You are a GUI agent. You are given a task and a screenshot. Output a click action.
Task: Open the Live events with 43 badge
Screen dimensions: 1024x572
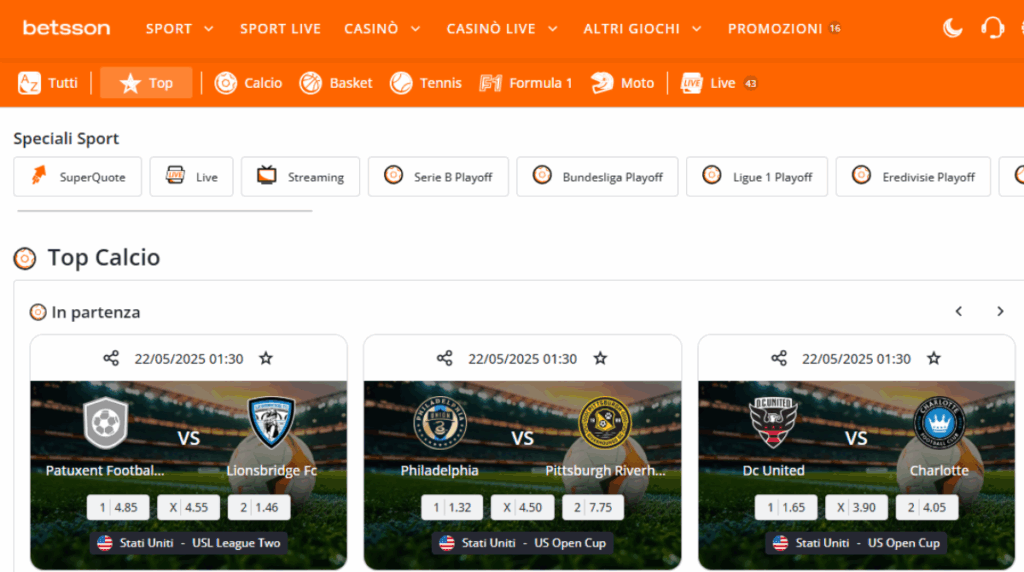[718, 83]
